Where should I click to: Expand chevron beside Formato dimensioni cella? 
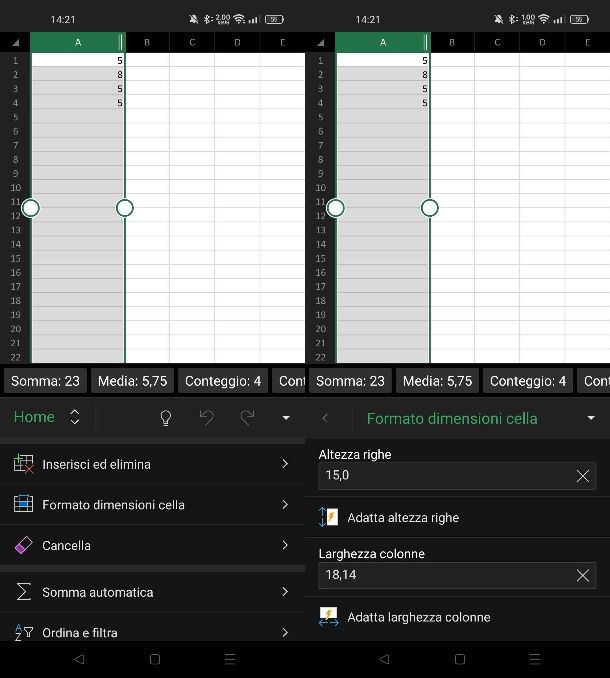(x=285, y=504)
